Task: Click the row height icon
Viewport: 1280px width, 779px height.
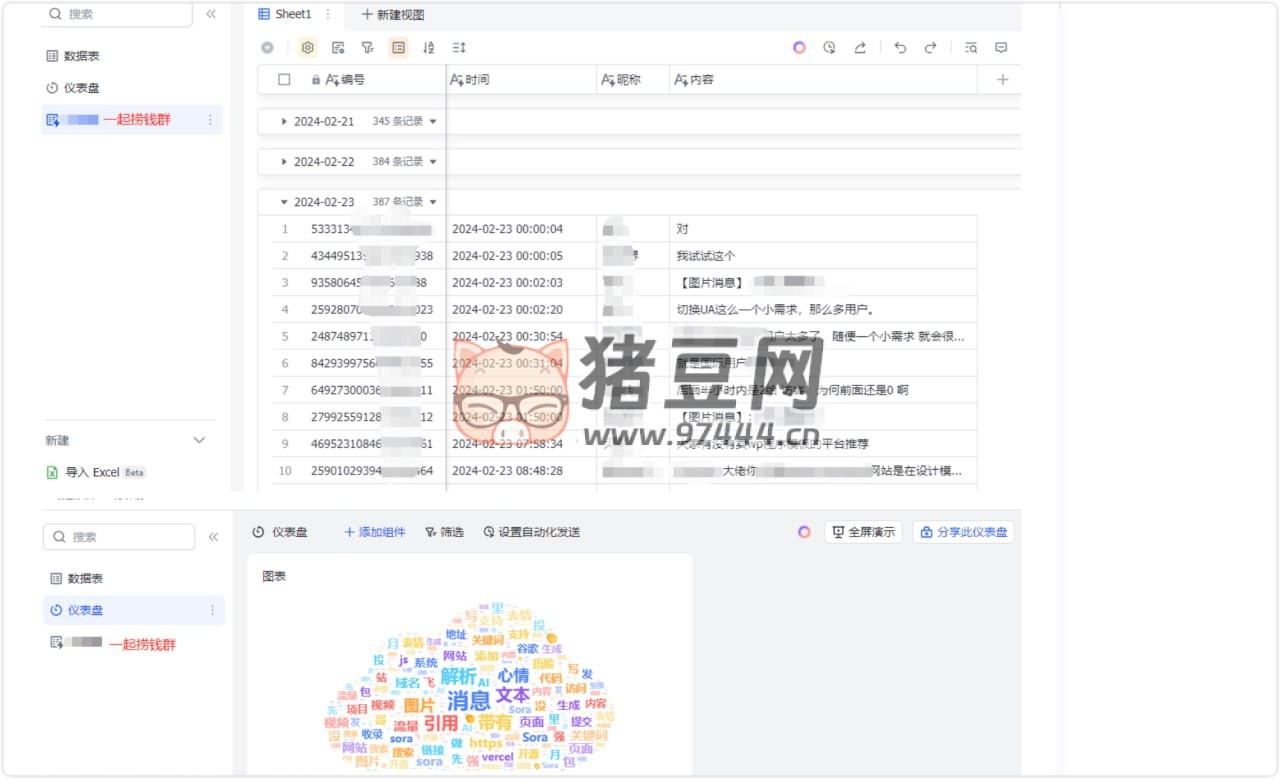Action: tap(459, 47)
